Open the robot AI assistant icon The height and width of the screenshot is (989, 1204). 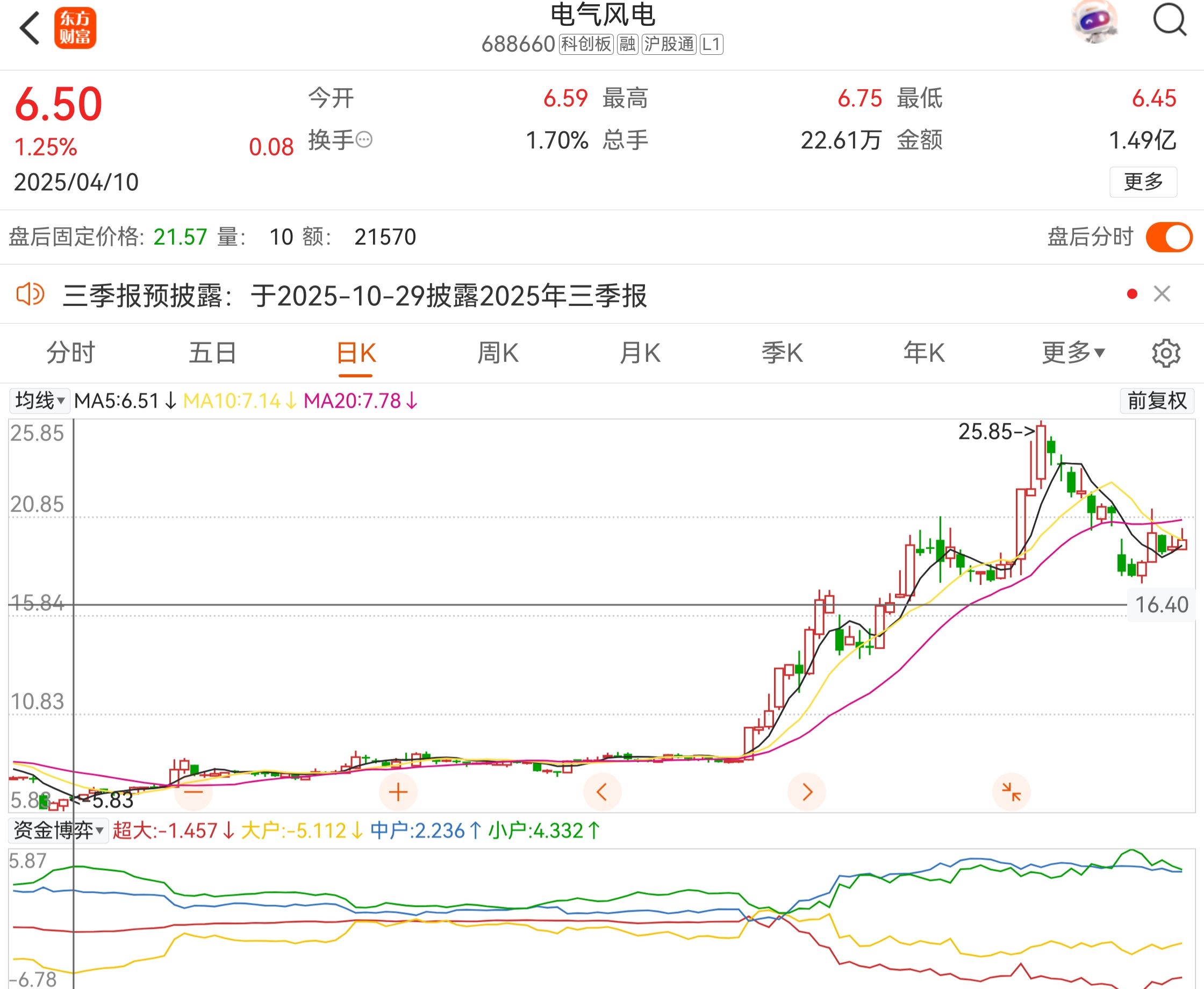coord(1094,21)
